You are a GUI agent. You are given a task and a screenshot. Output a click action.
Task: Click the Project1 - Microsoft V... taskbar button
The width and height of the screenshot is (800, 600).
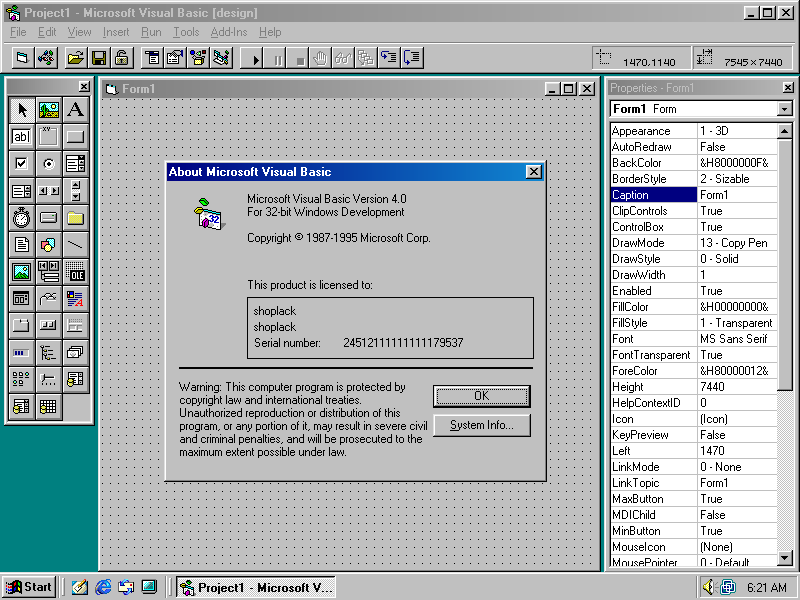pos(256,587)
